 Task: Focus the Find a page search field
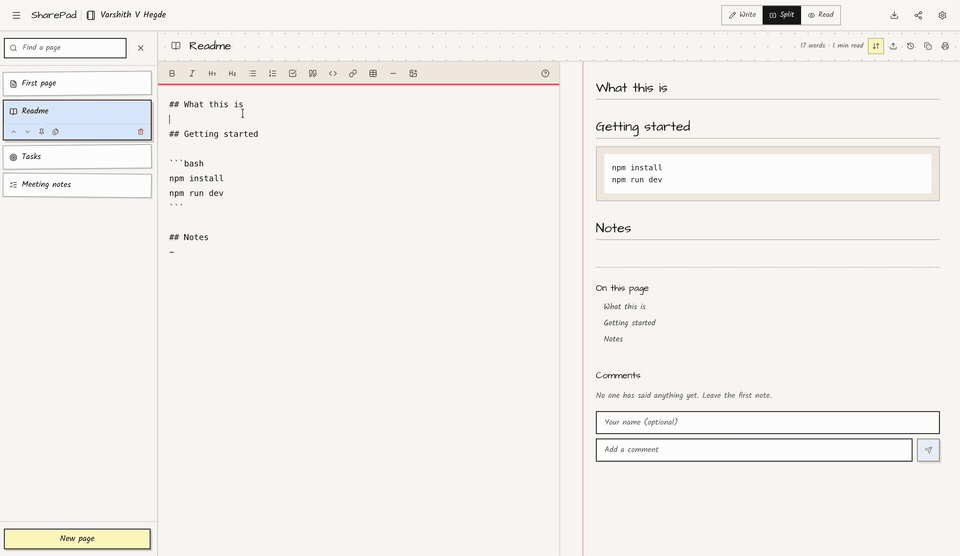point(66,48)
